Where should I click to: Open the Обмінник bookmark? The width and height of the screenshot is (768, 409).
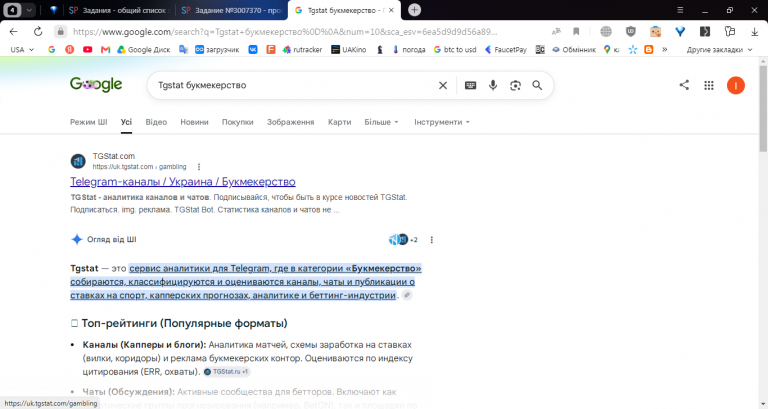pyautogui.click(x=574, y=49)
